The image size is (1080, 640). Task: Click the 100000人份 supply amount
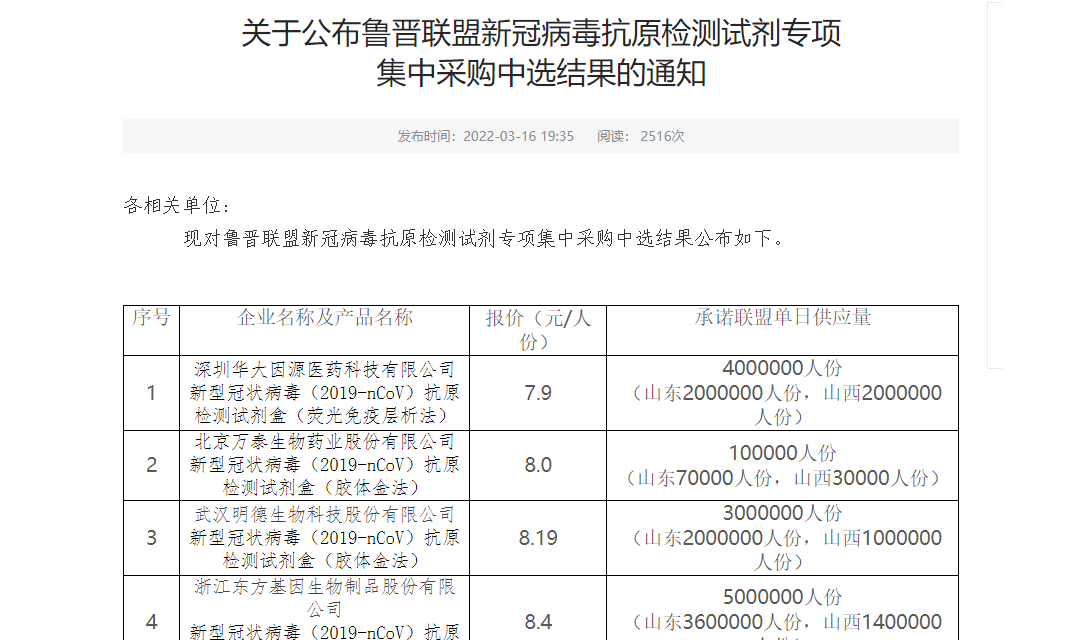point(782,454)
